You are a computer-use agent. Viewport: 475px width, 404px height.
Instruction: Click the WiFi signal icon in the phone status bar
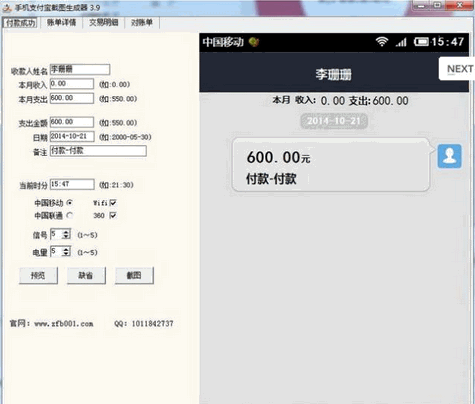click(x=382, y=42)
